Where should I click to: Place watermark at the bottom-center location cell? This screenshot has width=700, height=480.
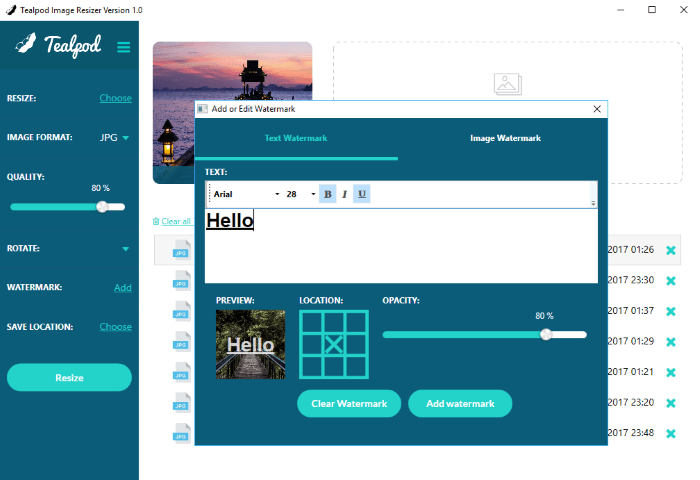tap(333, 367)
